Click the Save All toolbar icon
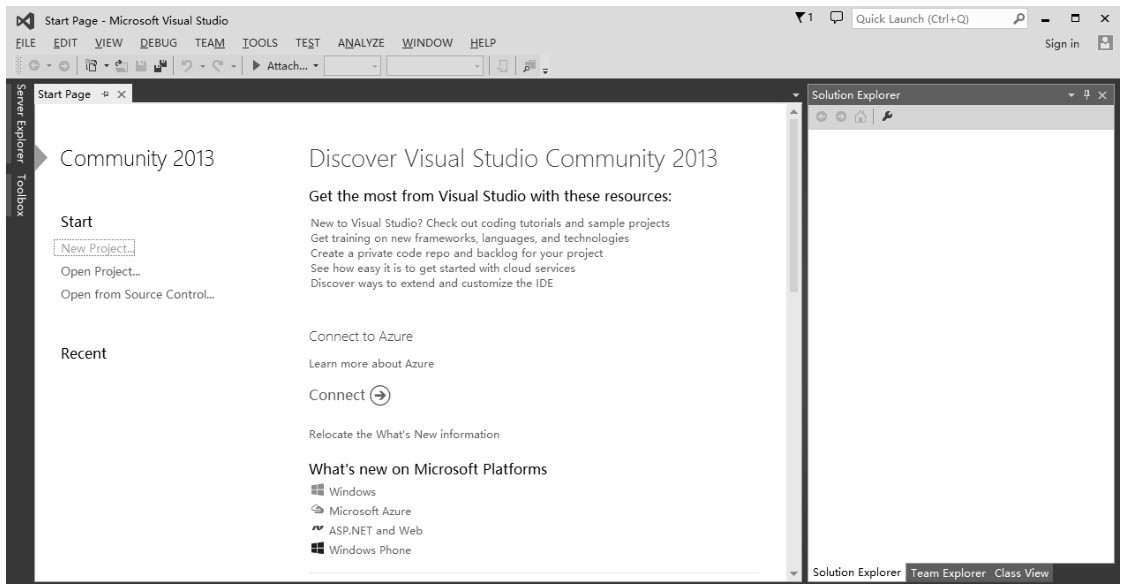This screenshot has width=1124, height=588. 161,66
